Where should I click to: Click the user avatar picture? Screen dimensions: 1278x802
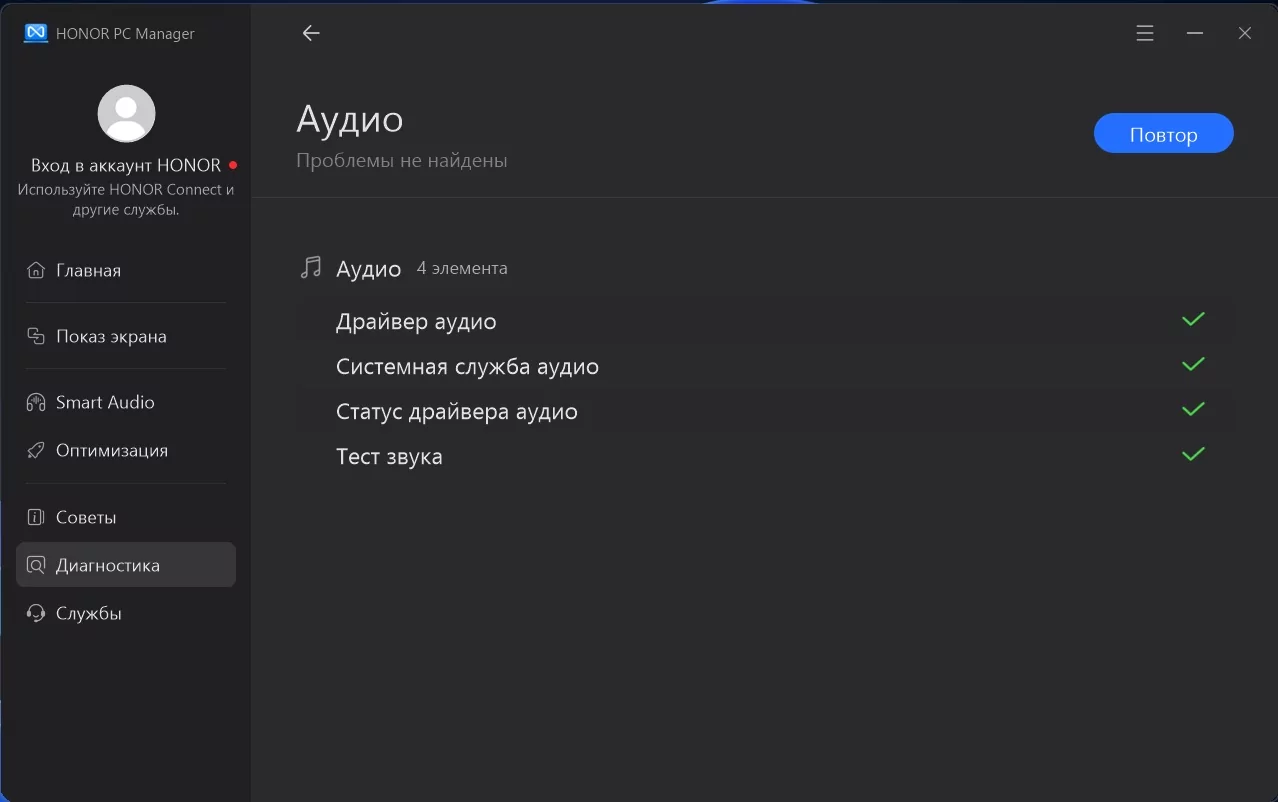click(126, 113)
